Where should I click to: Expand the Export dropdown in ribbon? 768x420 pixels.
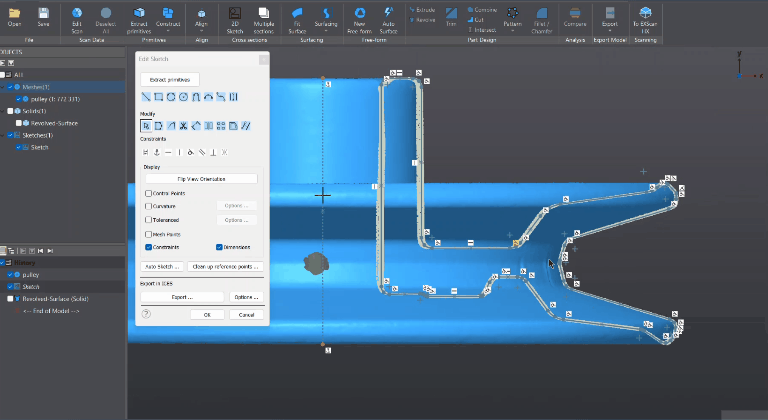tap(609, 29)
